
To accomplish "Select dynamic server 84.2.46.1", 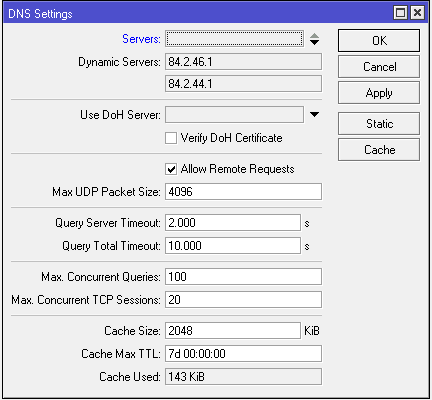I will pos(243,62).
